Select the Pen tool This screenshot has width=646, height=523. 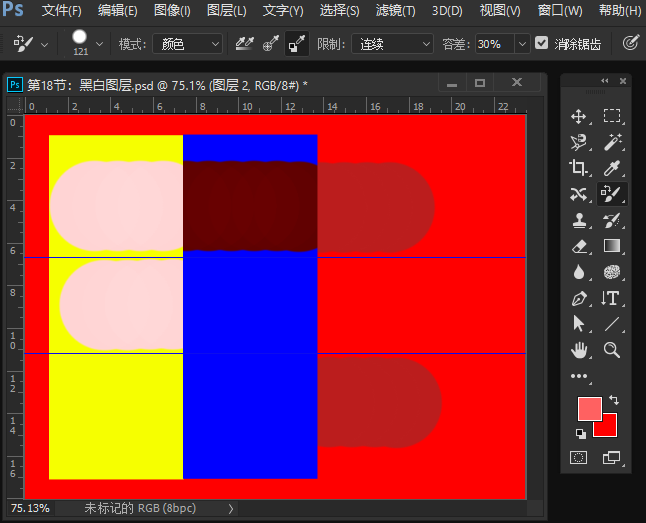point(579,298)
